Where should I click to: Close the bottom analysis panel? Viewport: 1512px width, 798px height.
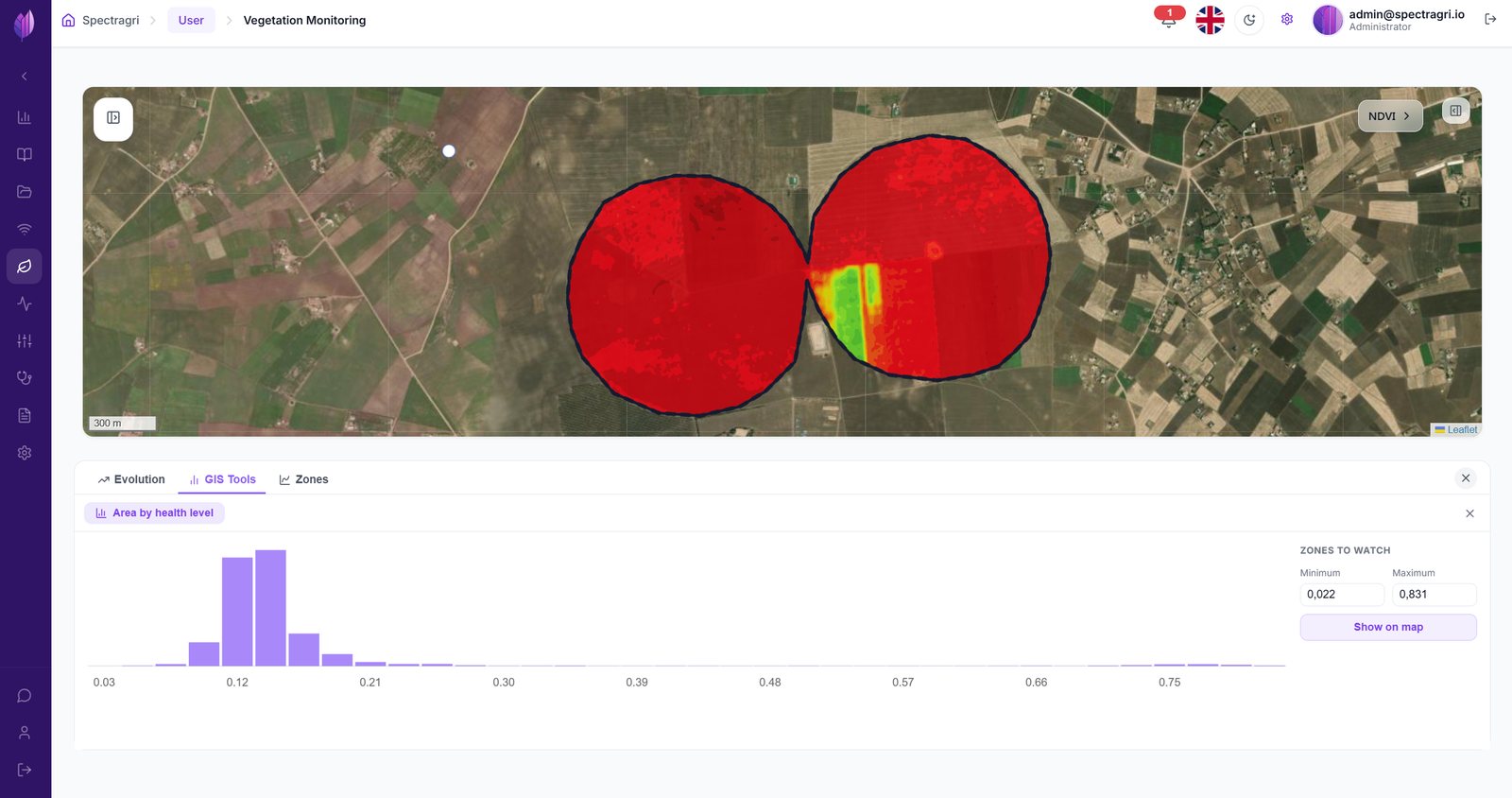tap(1466, 478)
